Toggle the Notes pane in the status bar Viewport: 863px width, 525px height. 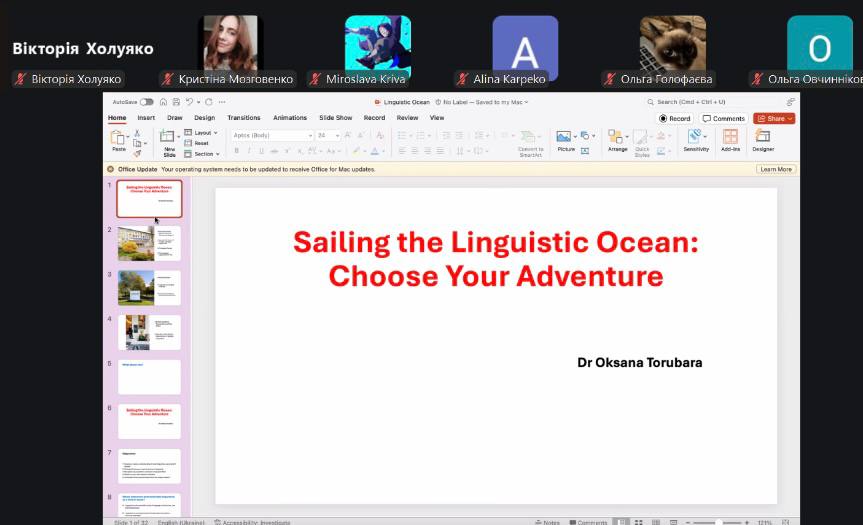(546, 522)
